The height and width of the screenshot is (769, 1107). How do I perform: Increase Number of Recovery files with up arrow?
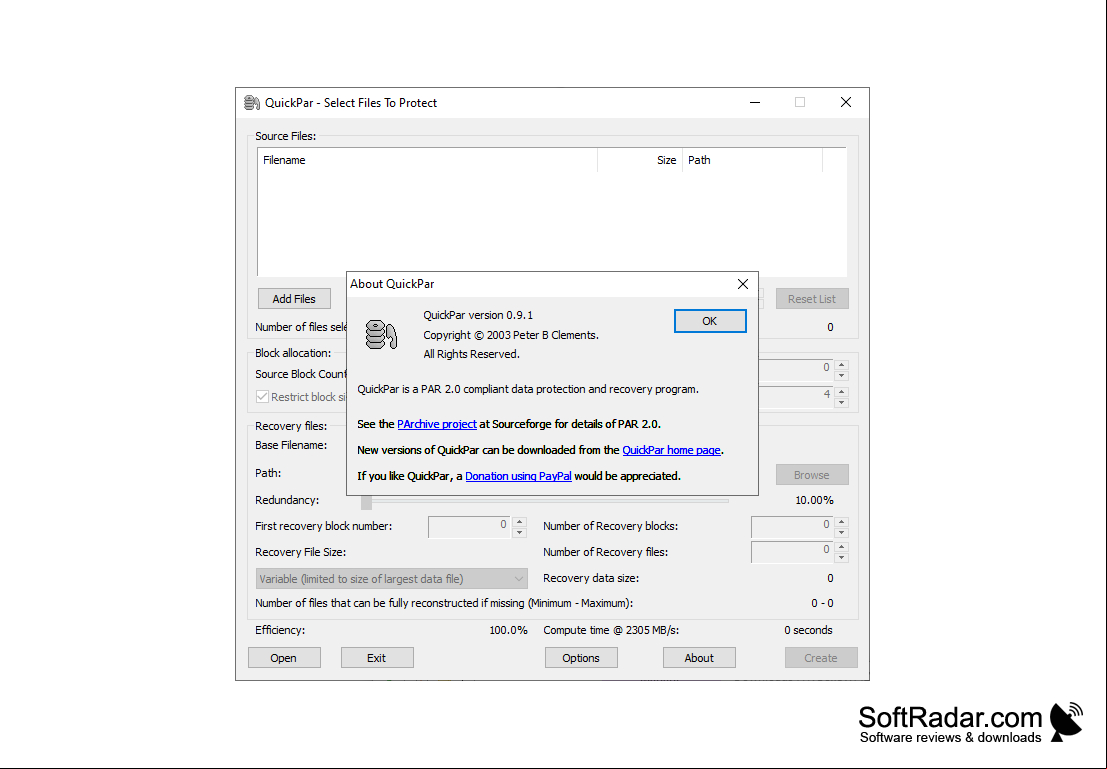(x=842, y=547)
